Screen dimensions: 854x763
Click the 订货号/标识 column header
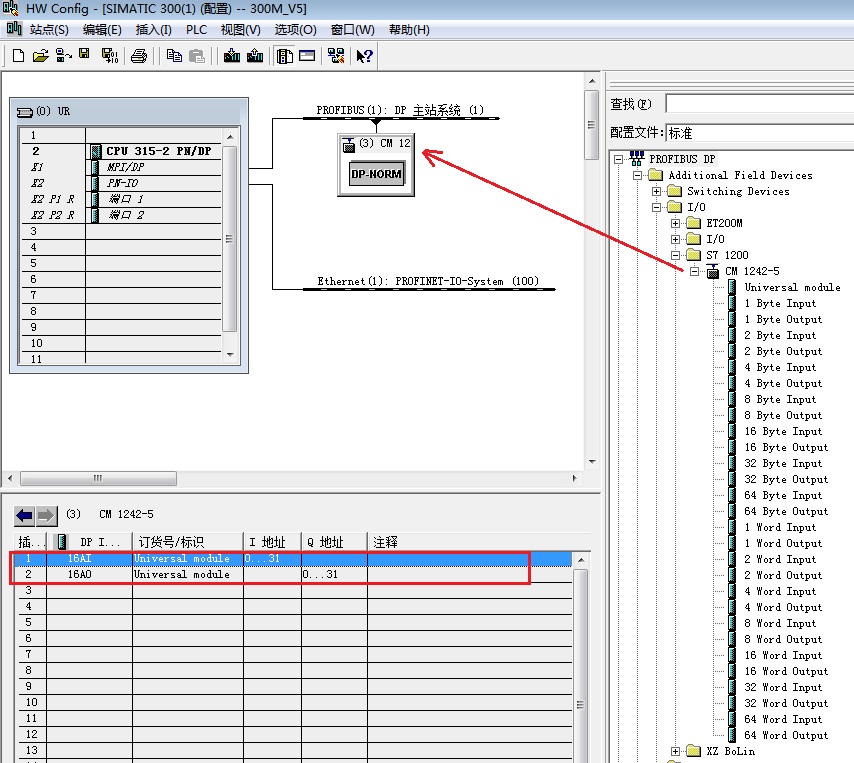pyautogui.click(x=188, y=542)
